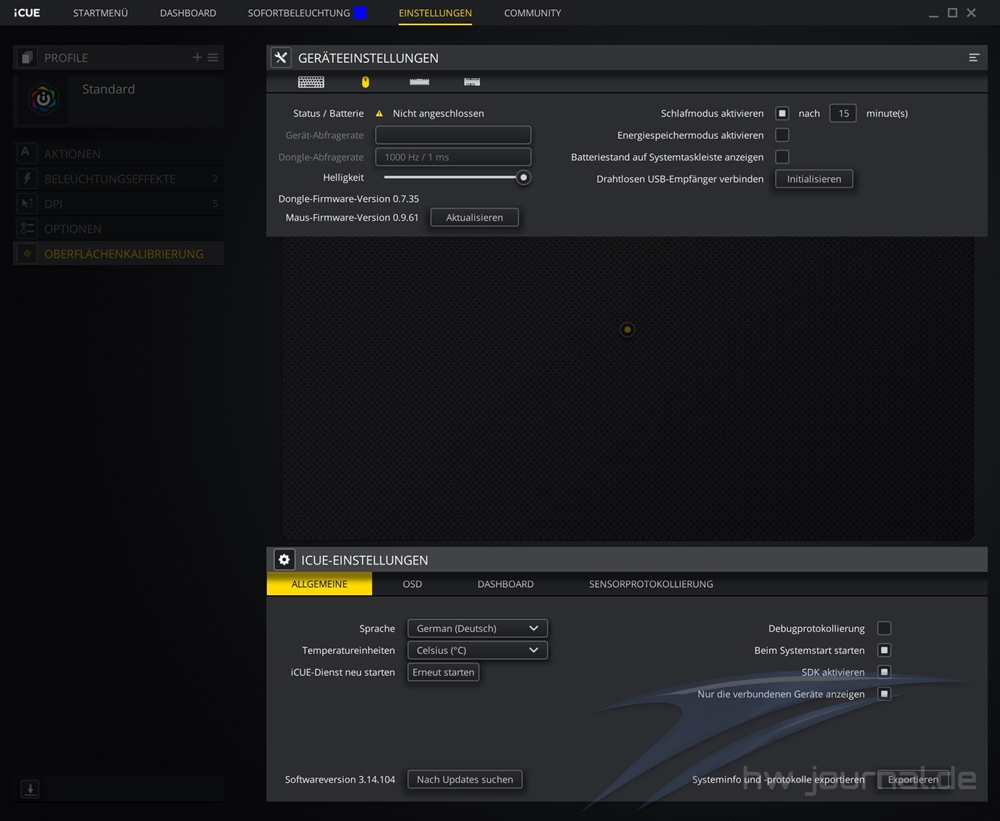Screen dimensions: 1000x821
Task: Click the Beleuchtungseffekte lightning icon
Action: (x=26, y=179)
